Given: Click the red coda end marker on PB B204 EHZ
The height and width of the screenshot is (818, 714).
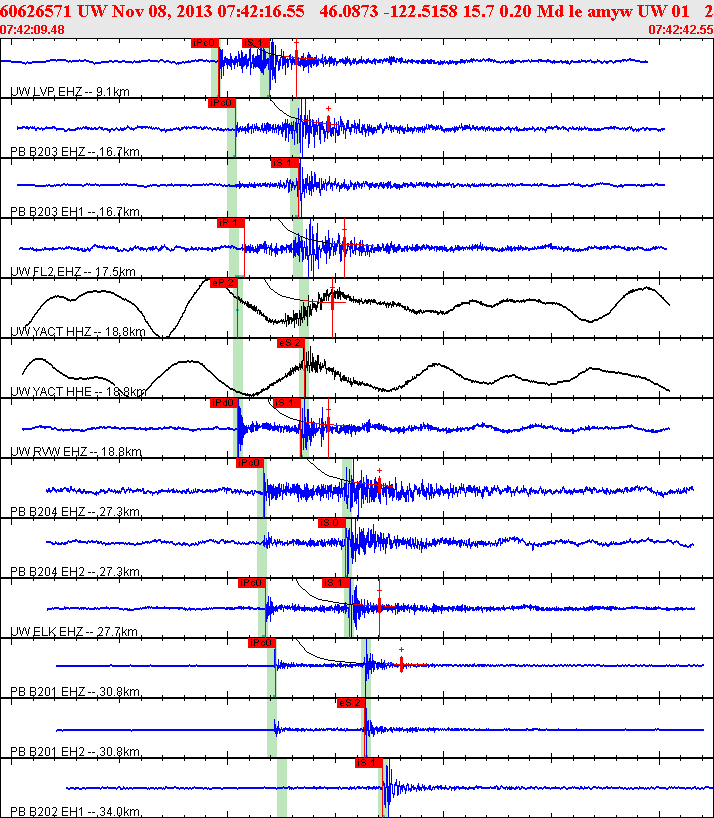Looking at the screenshot, I should 379,485.
